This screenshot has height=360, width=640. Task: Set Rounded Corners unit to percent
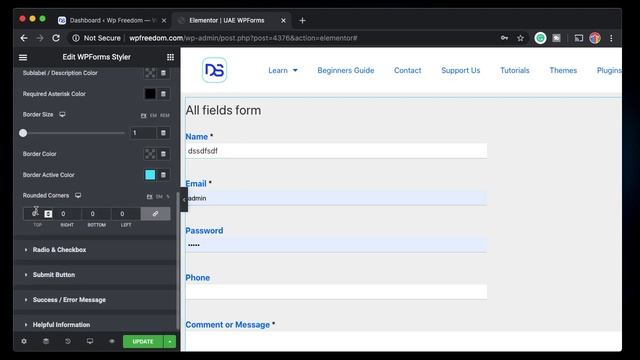click(168, 197)
